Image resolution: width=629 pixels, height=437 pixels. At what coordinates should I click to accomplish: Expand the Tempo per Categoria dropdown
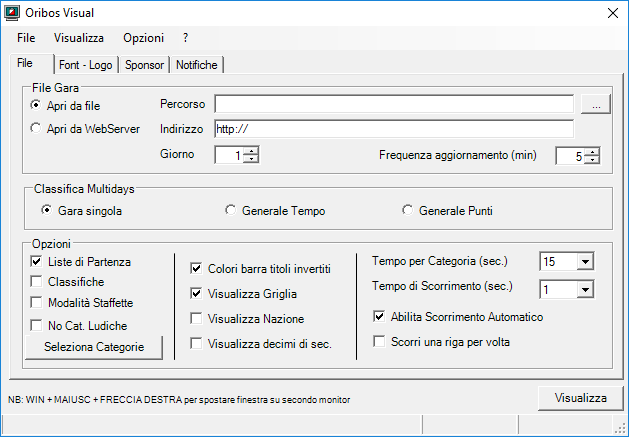(x=585, y=262)
